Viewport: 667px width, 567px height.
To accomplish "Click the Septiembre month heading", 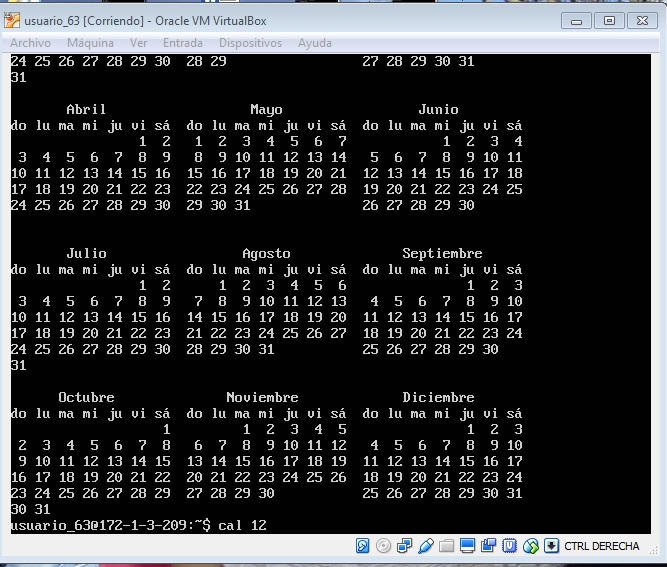I will pyautogui.click(x=442, y=254).
